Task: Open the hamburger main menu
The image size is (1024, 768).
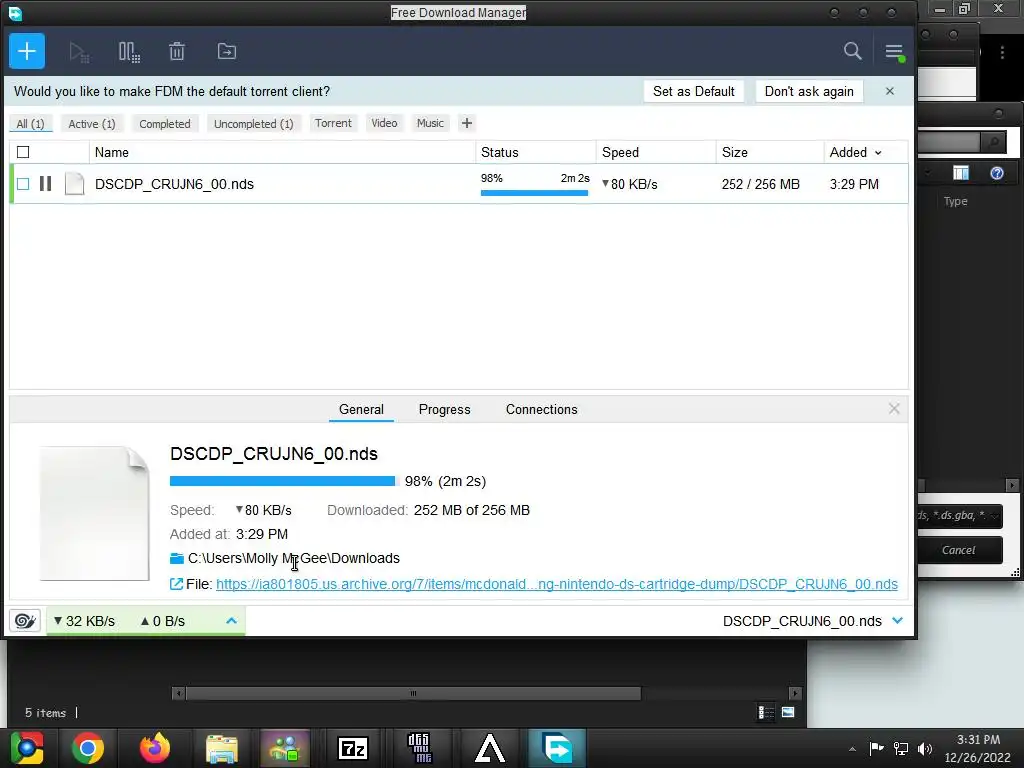Action: tap(894, 52)
